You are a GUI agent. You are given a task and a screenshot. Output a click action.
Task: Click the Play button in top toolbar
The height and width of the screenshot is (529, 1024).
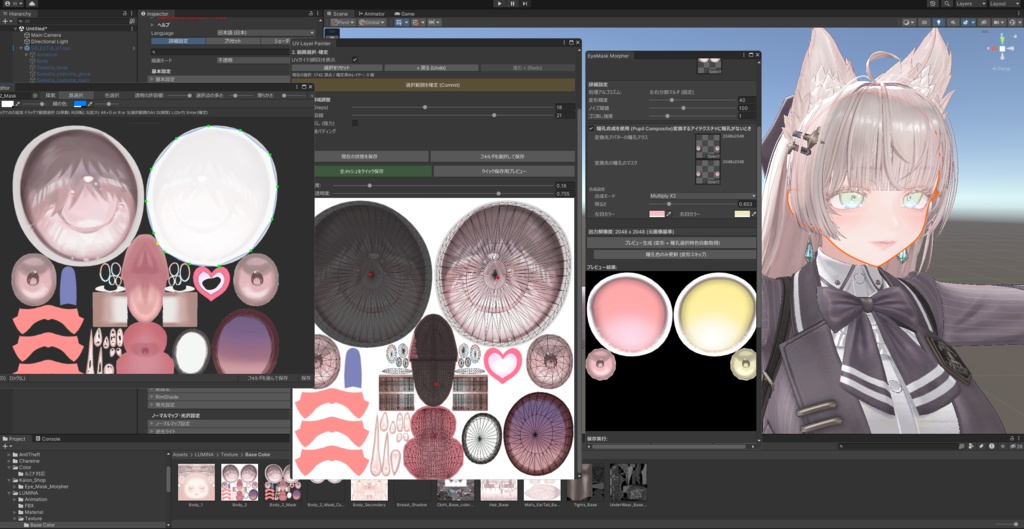coord(500,4)
